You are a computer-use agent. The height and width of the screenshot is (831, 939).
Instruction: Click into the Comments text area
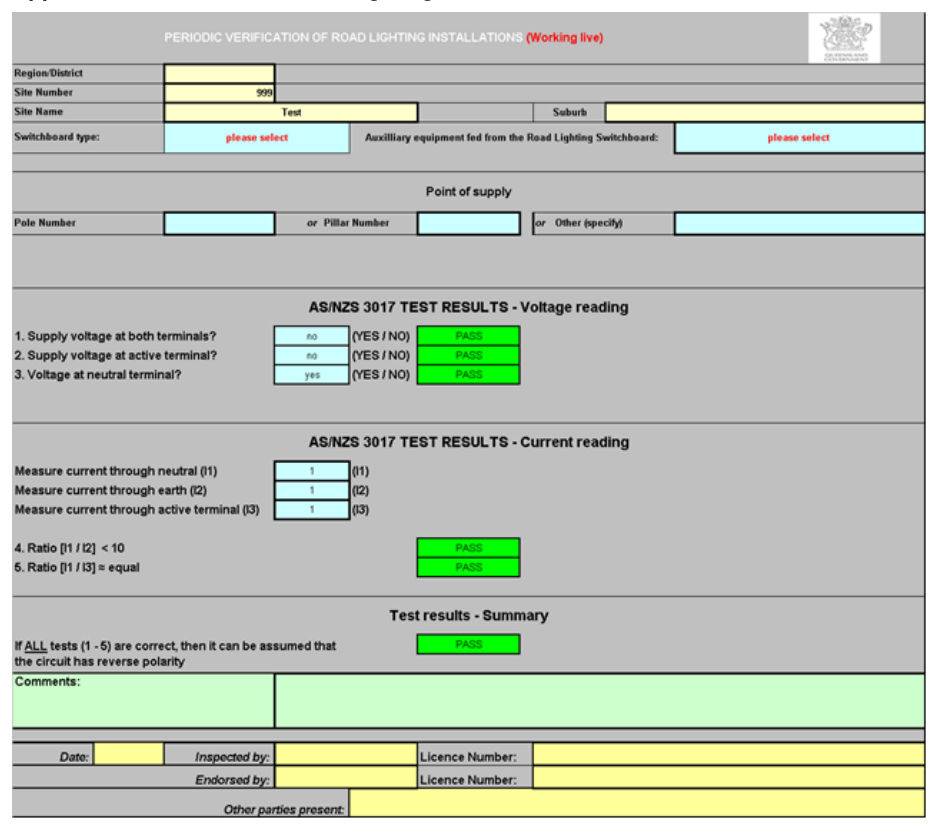[599, 700]
